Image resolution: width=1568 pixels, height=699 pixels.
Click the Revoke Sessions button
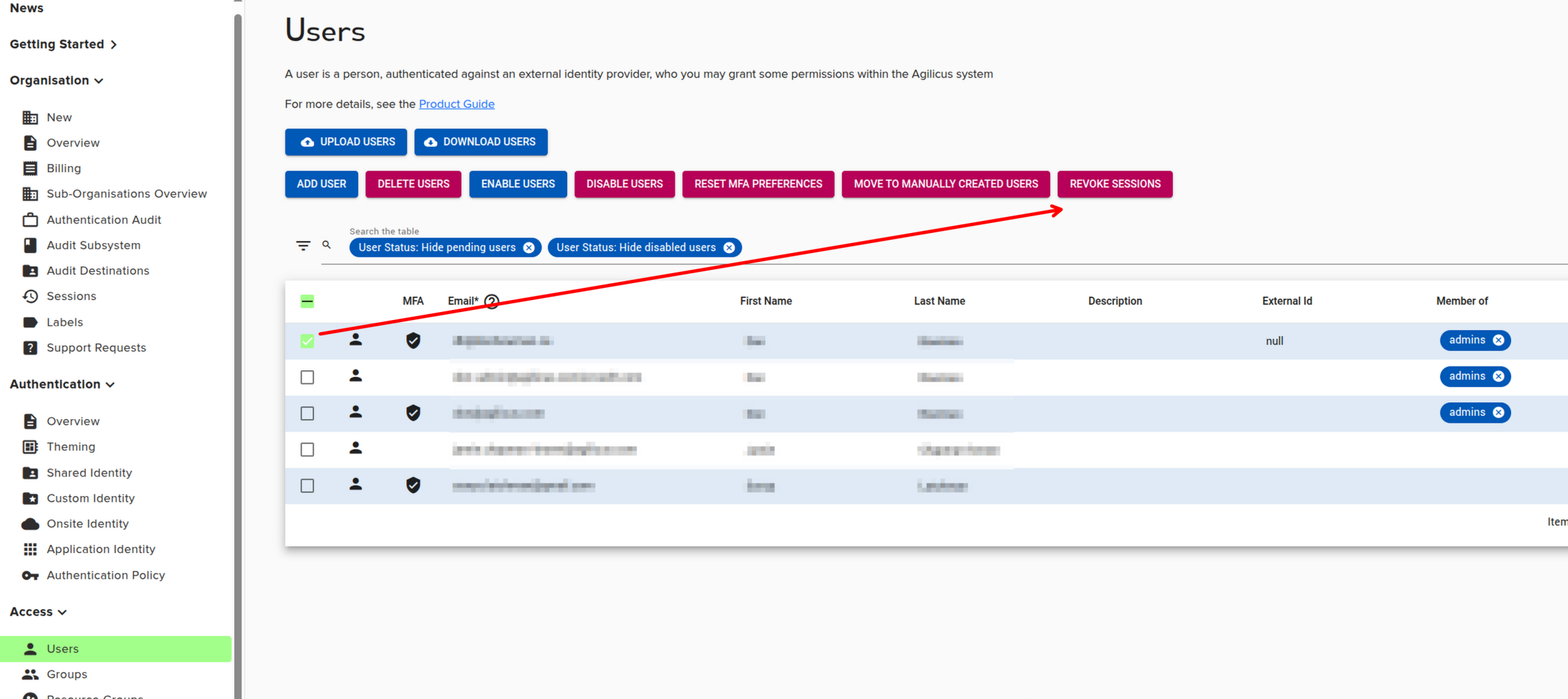1115,184
